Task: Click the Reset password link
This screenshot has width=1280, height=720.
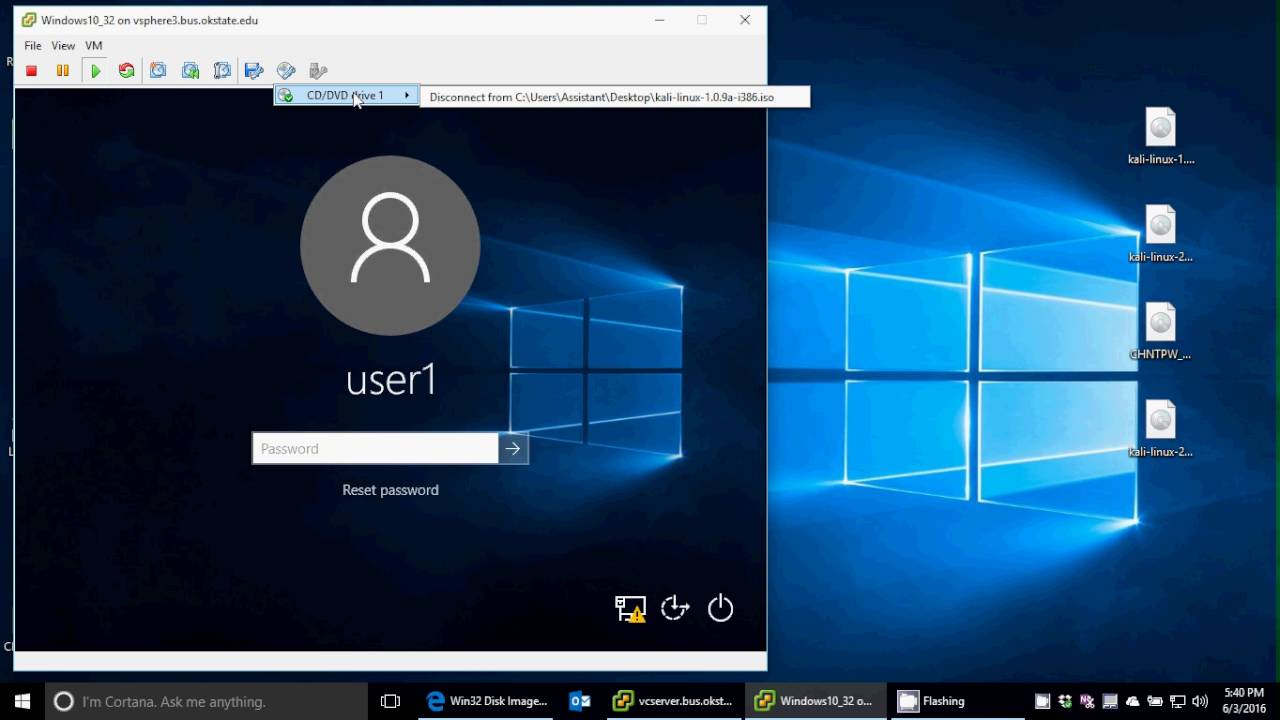Action: (390, 490)
